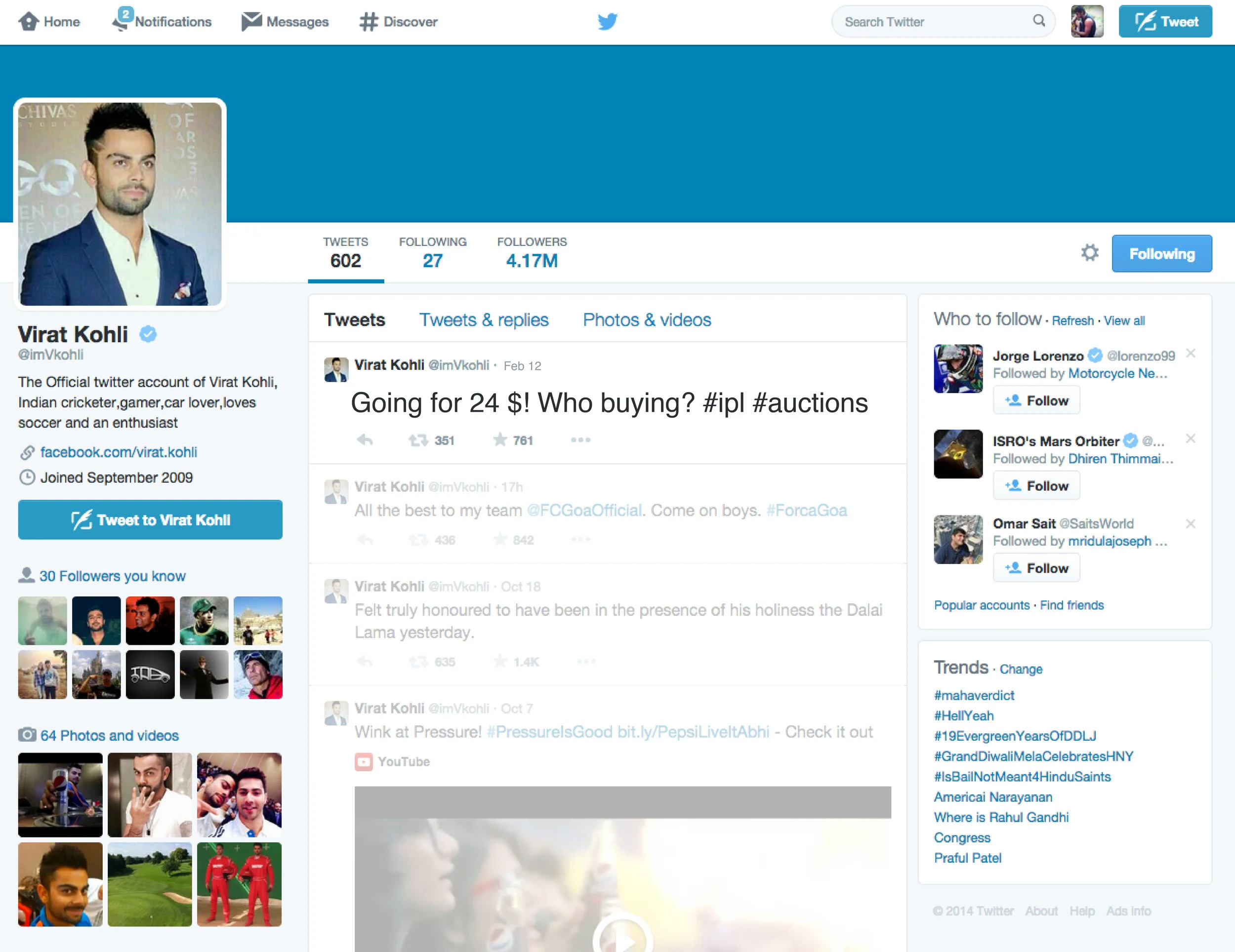Follow Jorge Lorenzo
The width and height of the screenshot is (1235, 952).
(x=1036, y=400)
